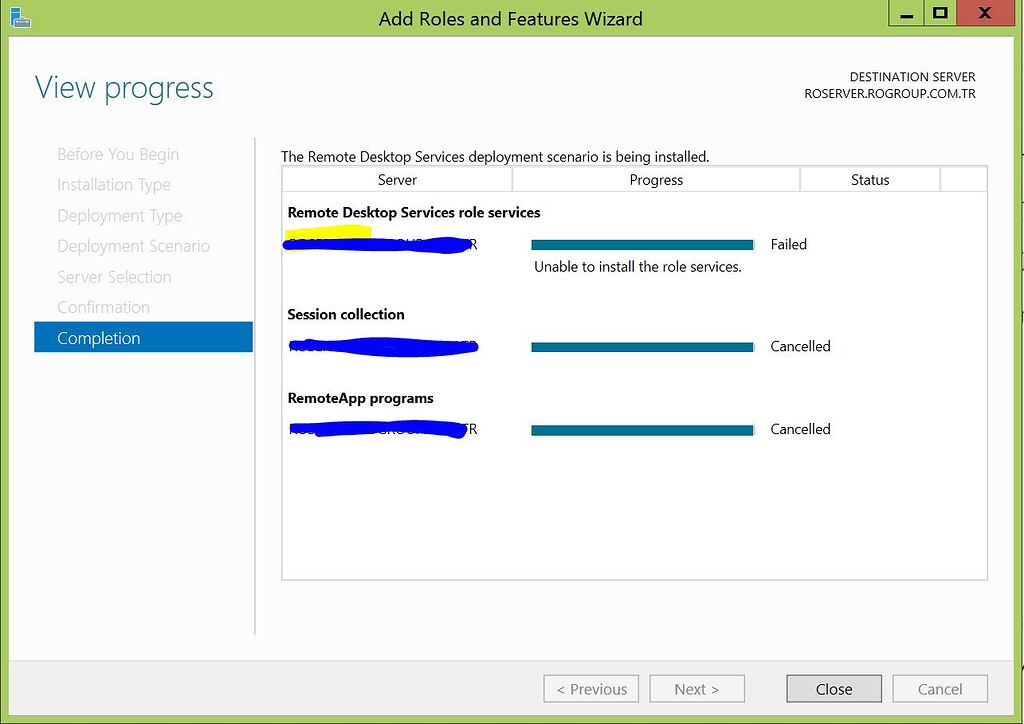Click the Server column header
The image size is (1024, 724).
[x=397, y=180]
